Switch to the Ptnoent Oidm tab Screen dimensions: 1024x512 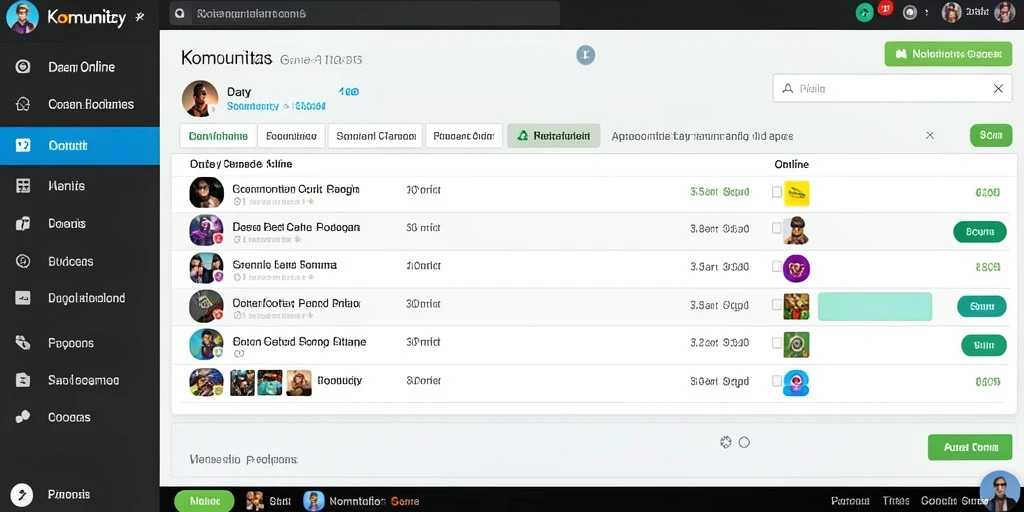point(464,136)
